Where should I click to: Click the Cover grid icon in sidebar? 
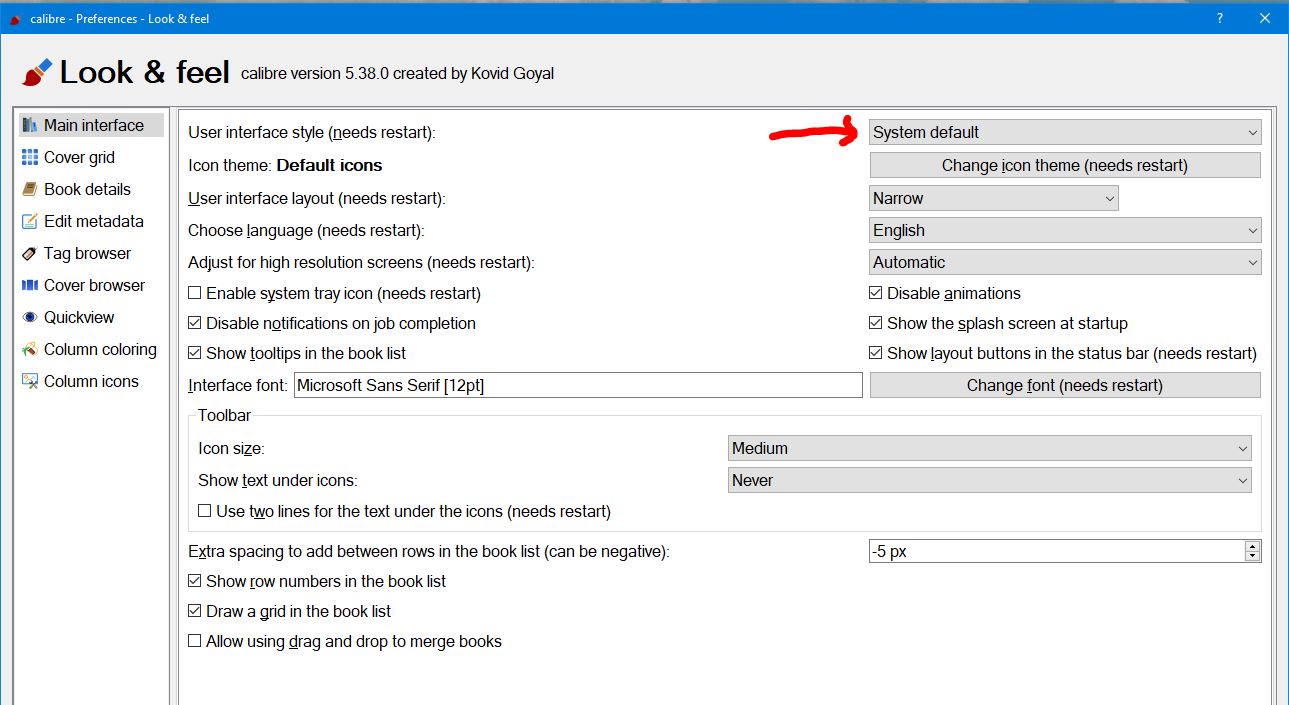pos(30,157)
